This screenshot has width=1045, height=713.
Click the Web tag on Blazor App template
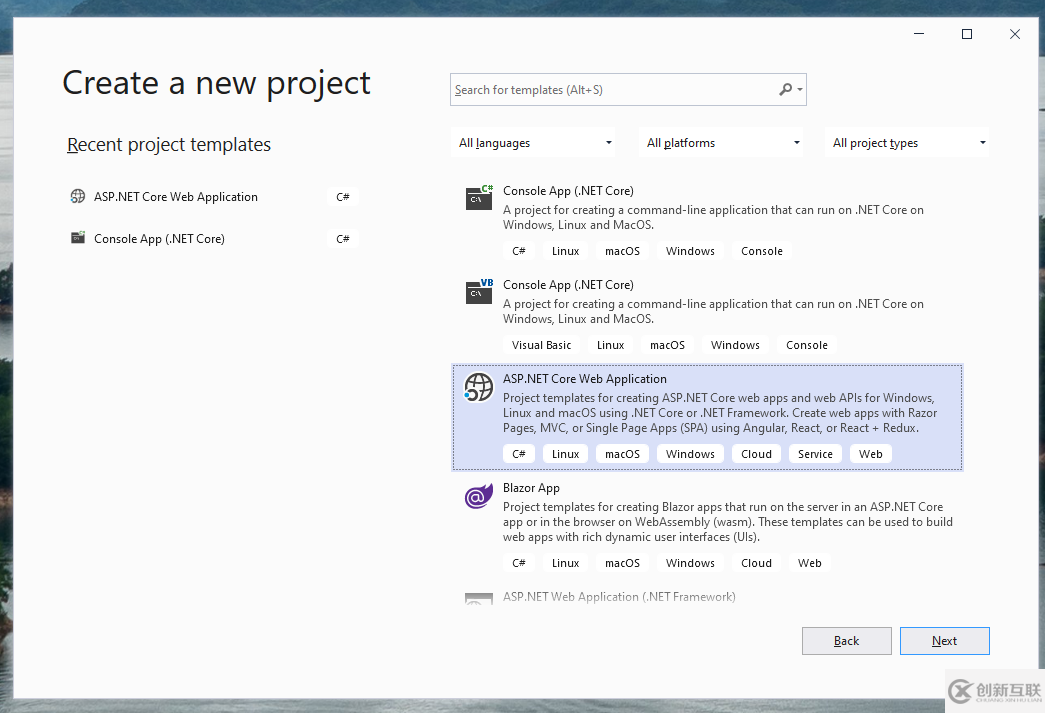point(810,564)
